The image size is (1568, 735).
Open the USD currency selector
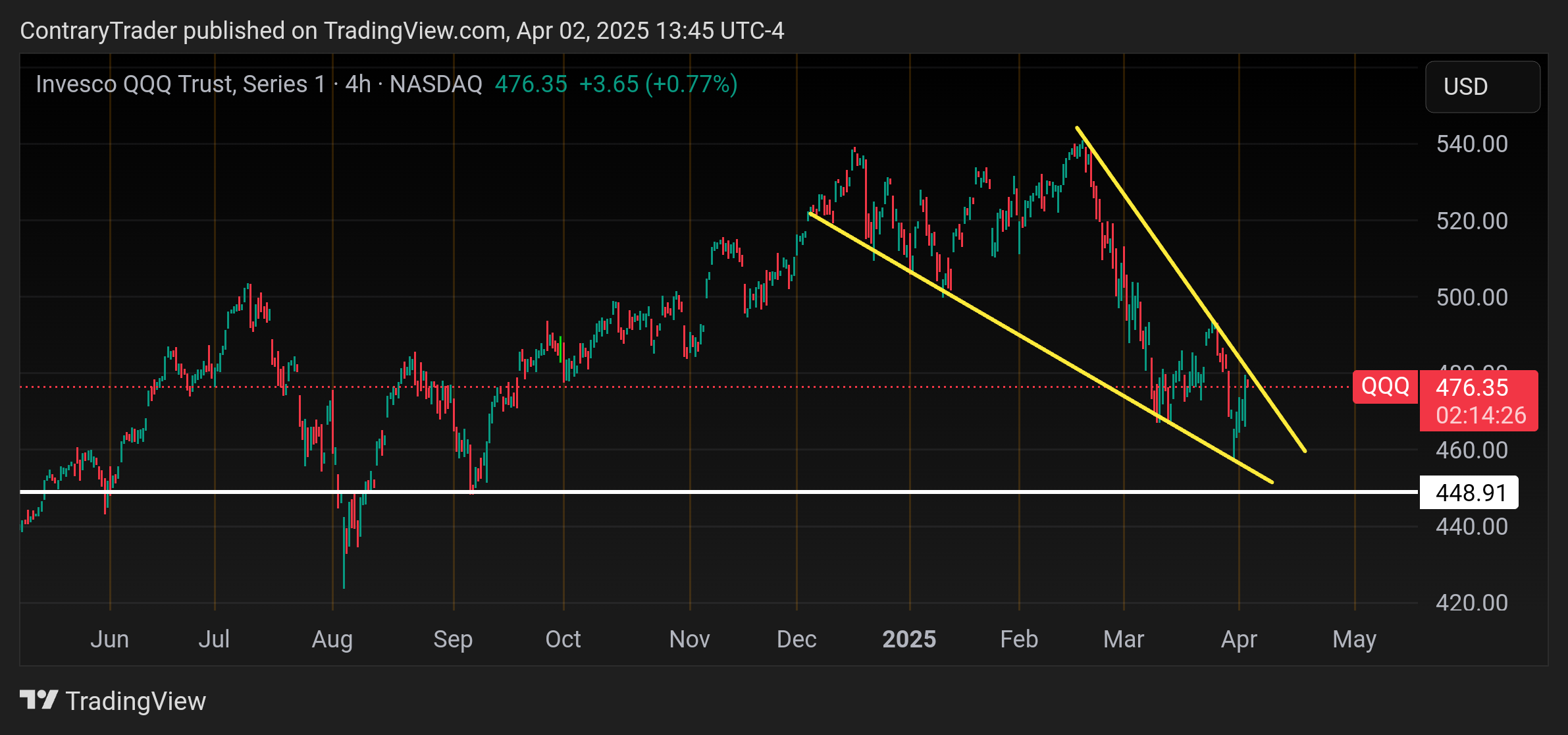[x=1482, y=87]
